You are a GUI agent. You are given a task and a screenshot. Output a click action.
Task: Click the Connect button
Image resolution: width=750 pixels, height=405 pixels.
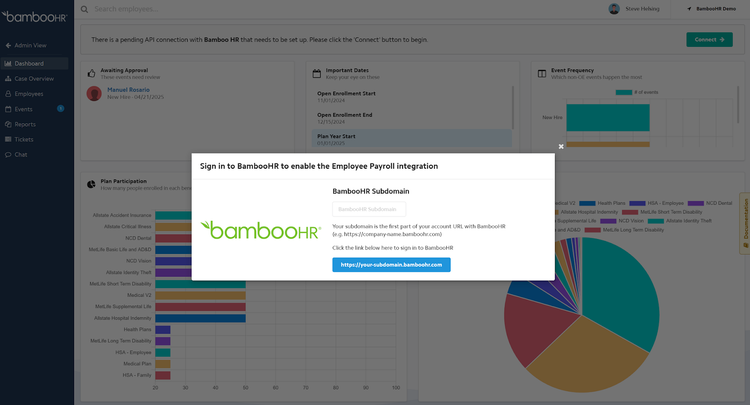point(709,40)
